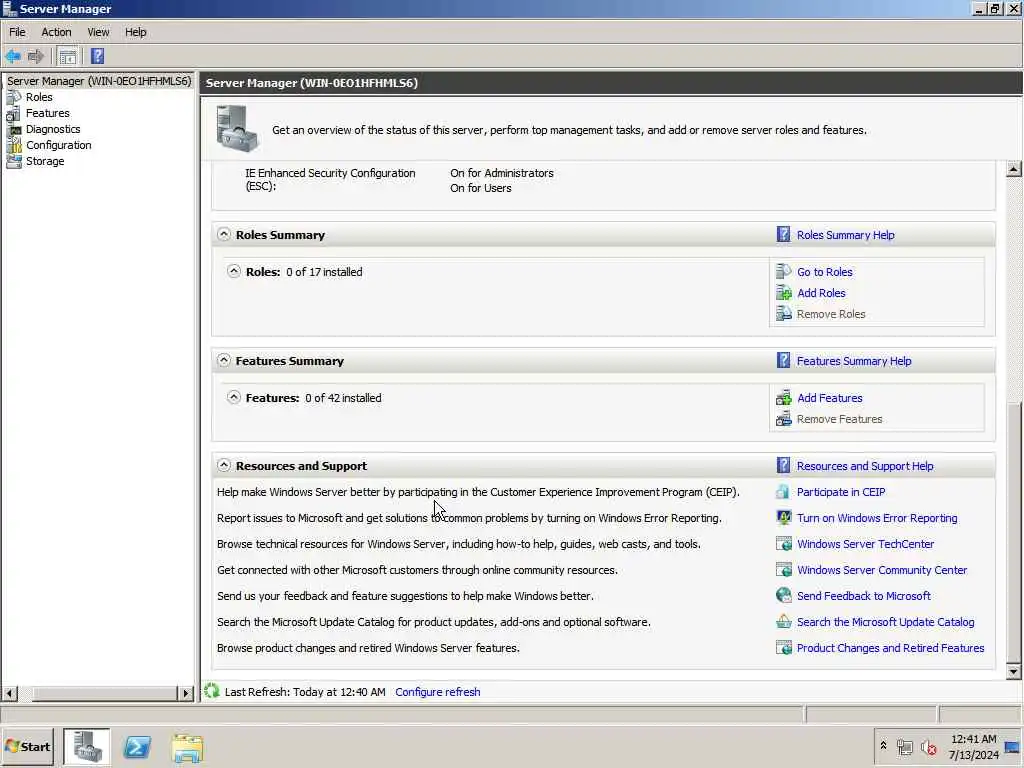Open the Roles Summary Help link
Image resolution: width=1024 pixels, height=768 pixels.
point(846,235)
